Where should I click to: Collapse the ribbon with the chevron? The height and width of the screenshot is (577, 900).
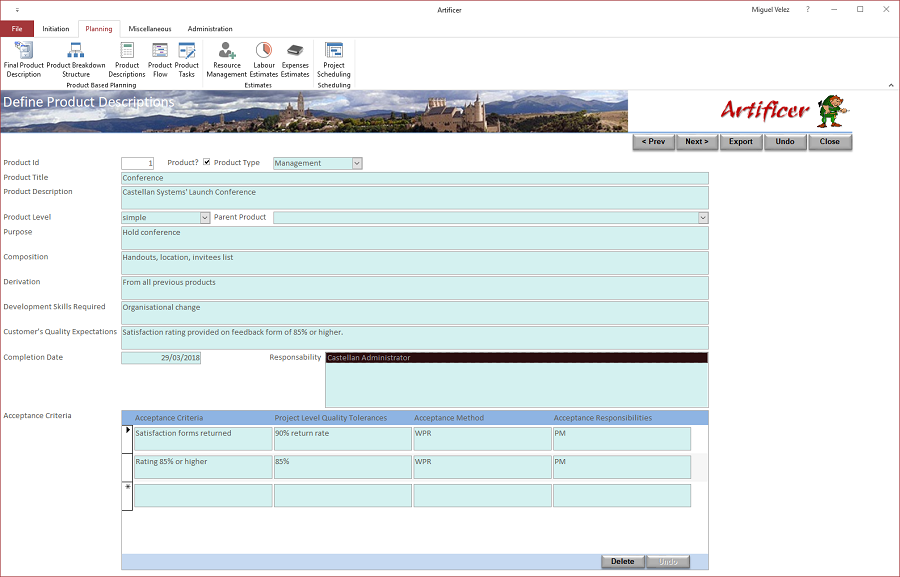(x=891, y=85)
